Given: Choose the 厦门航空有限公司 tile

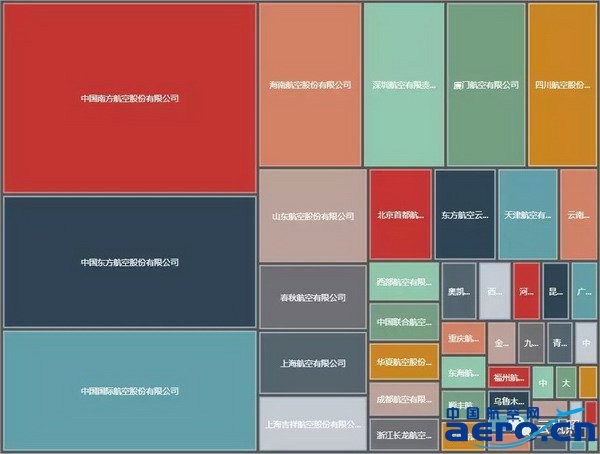Looking at the screenshot, I should pyautogui.click(x=486, y=85).
